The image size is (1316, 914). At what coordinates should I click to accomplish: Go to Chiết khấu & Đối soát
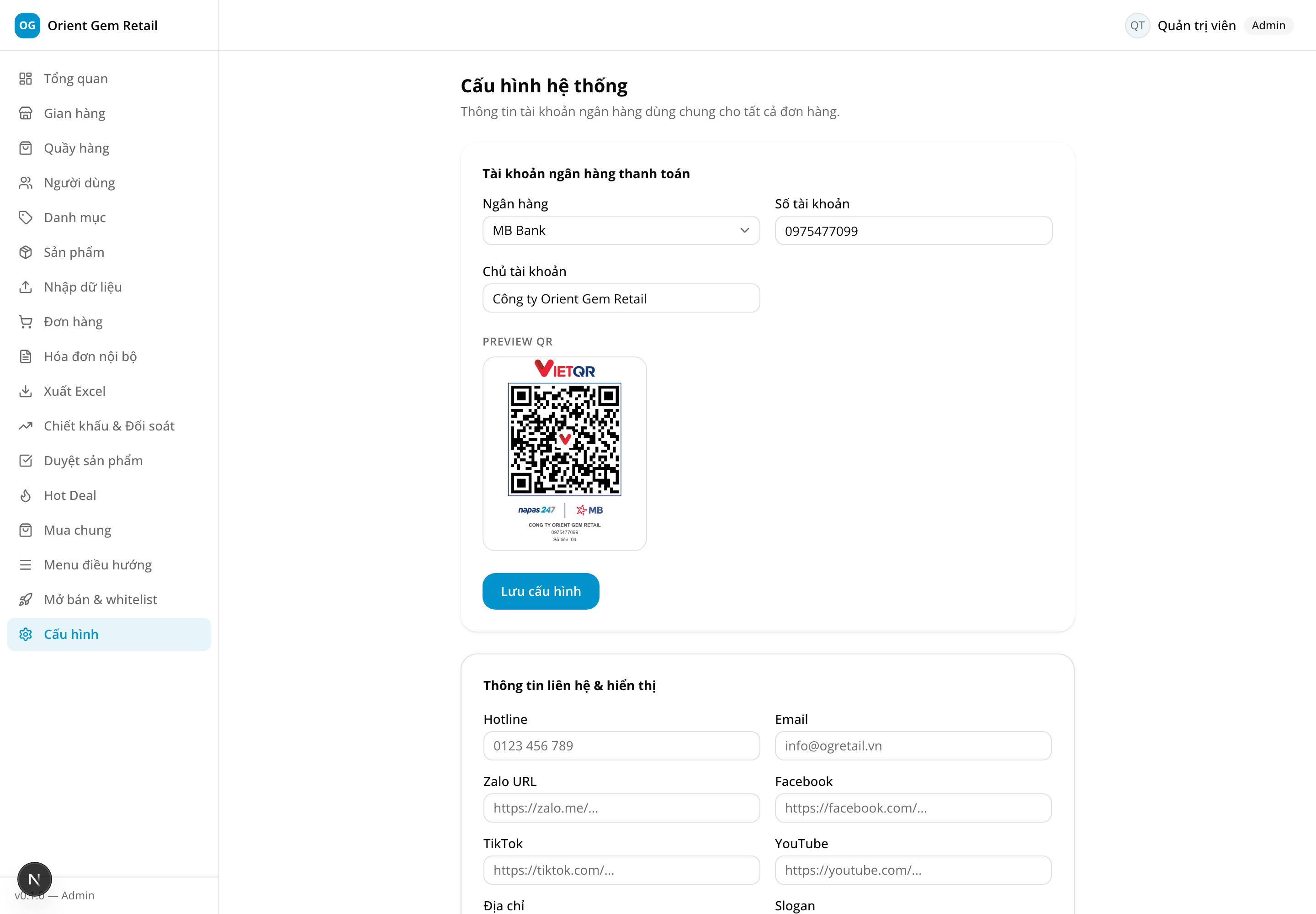(109, 426)
